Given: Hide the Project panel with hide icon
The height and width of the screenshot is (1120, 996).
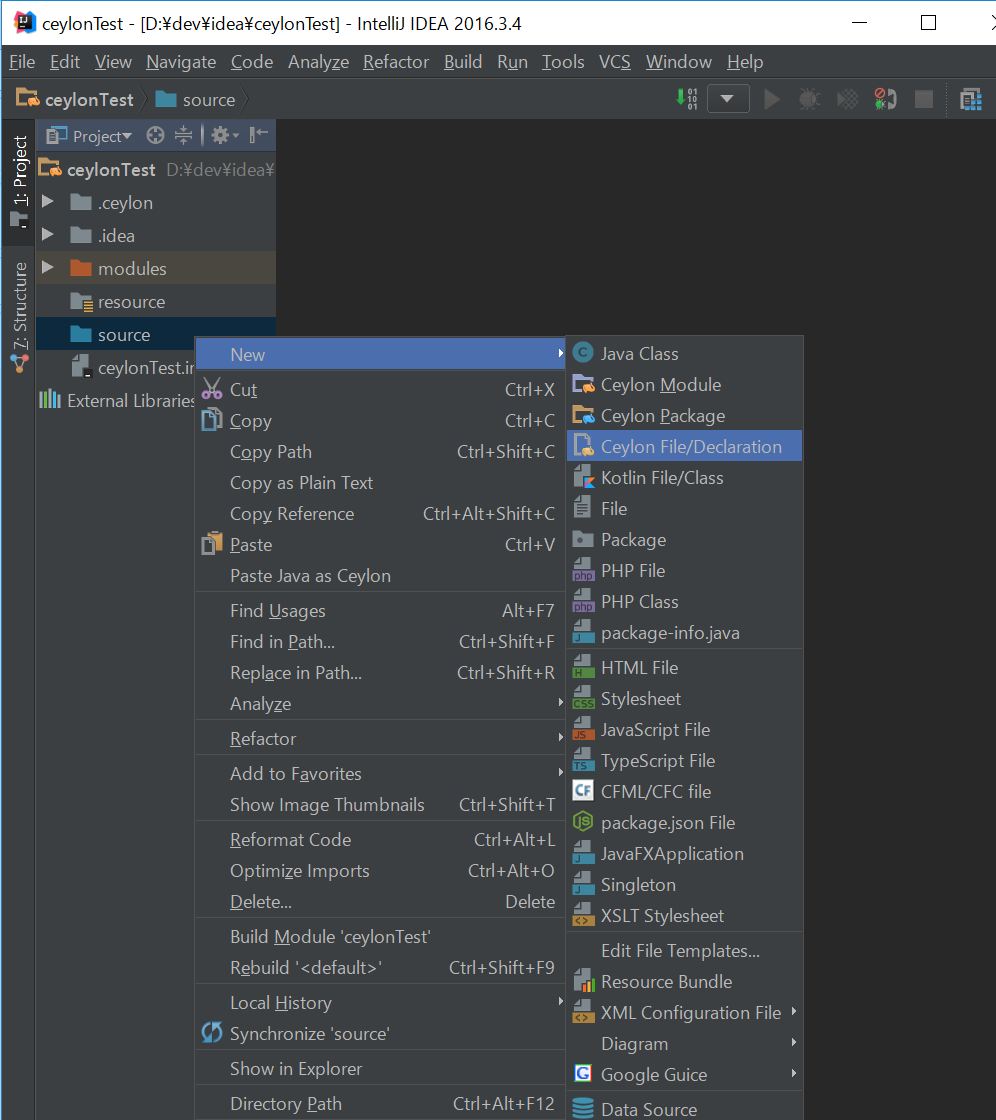Looking at the screenshot, I should 258,135.
